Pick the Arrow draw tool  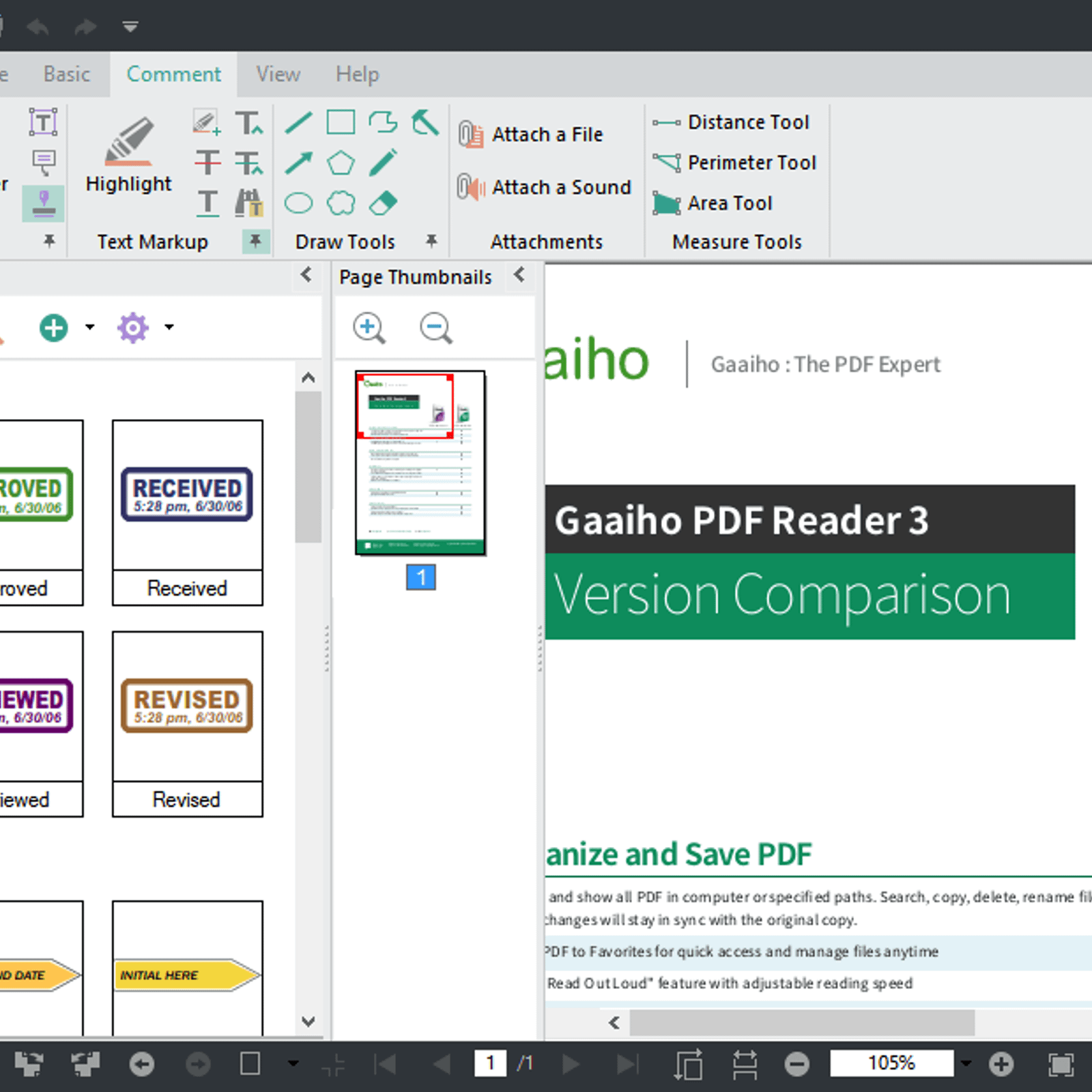coord(298,163)
